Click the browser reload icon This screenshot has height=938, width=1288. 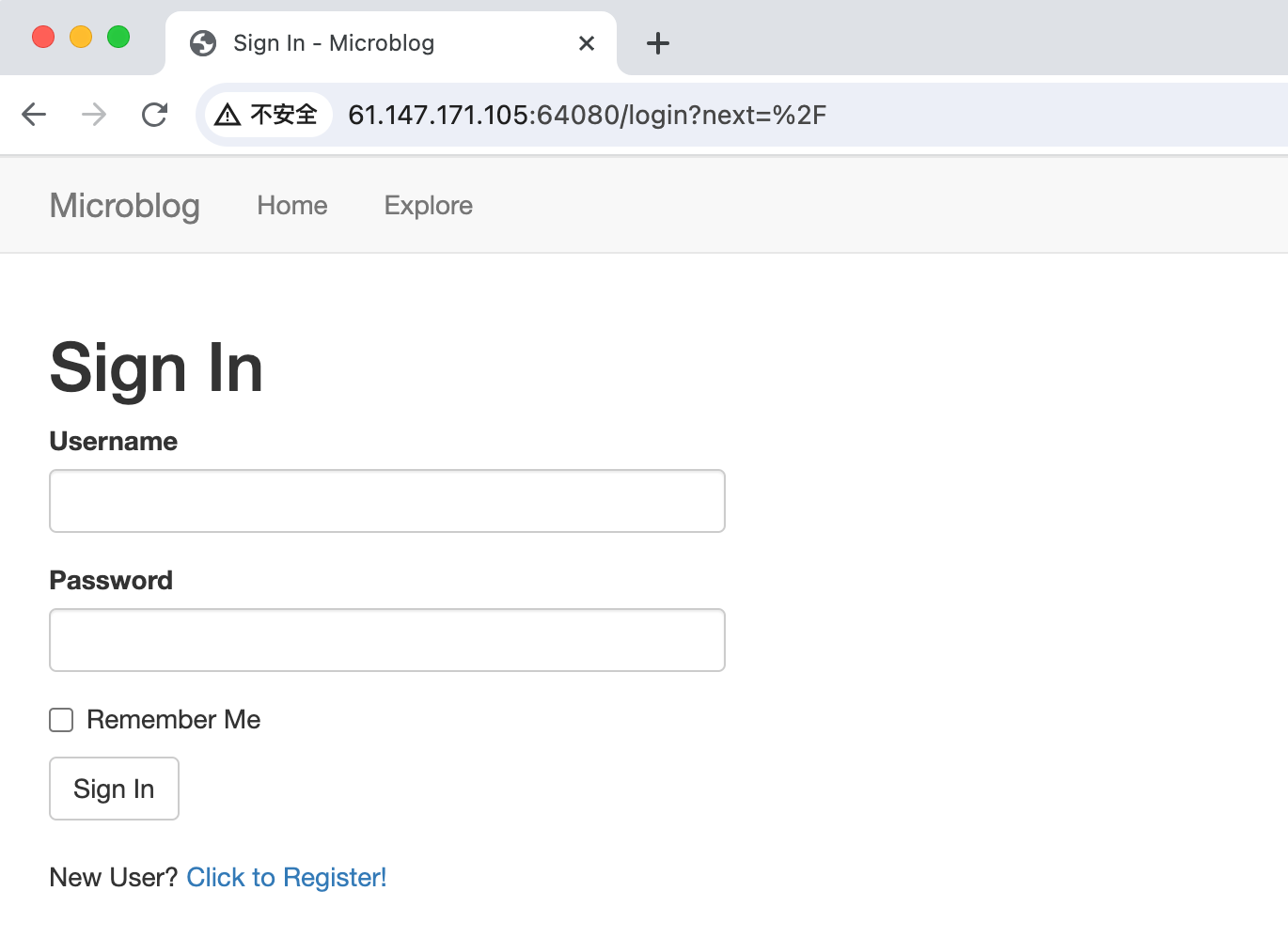coord(154,114)
